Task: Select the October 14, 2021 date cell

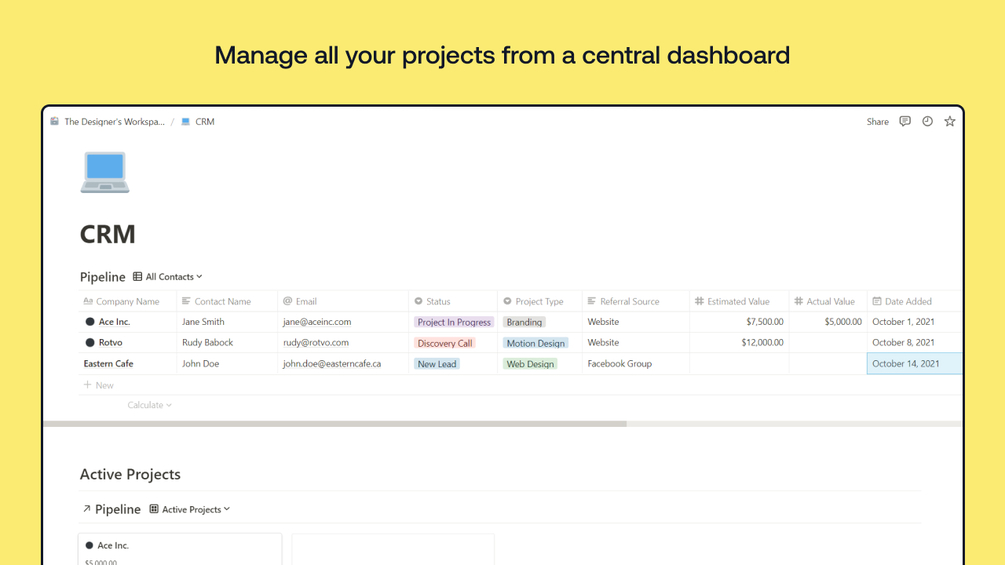Action: pos(914,364)
